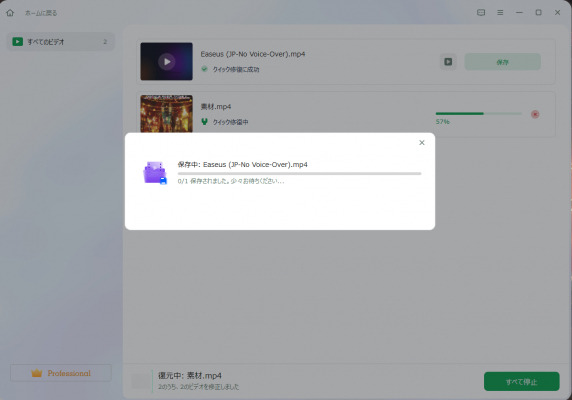Select the すべてのビデオ sidebar item

point(61,42)
